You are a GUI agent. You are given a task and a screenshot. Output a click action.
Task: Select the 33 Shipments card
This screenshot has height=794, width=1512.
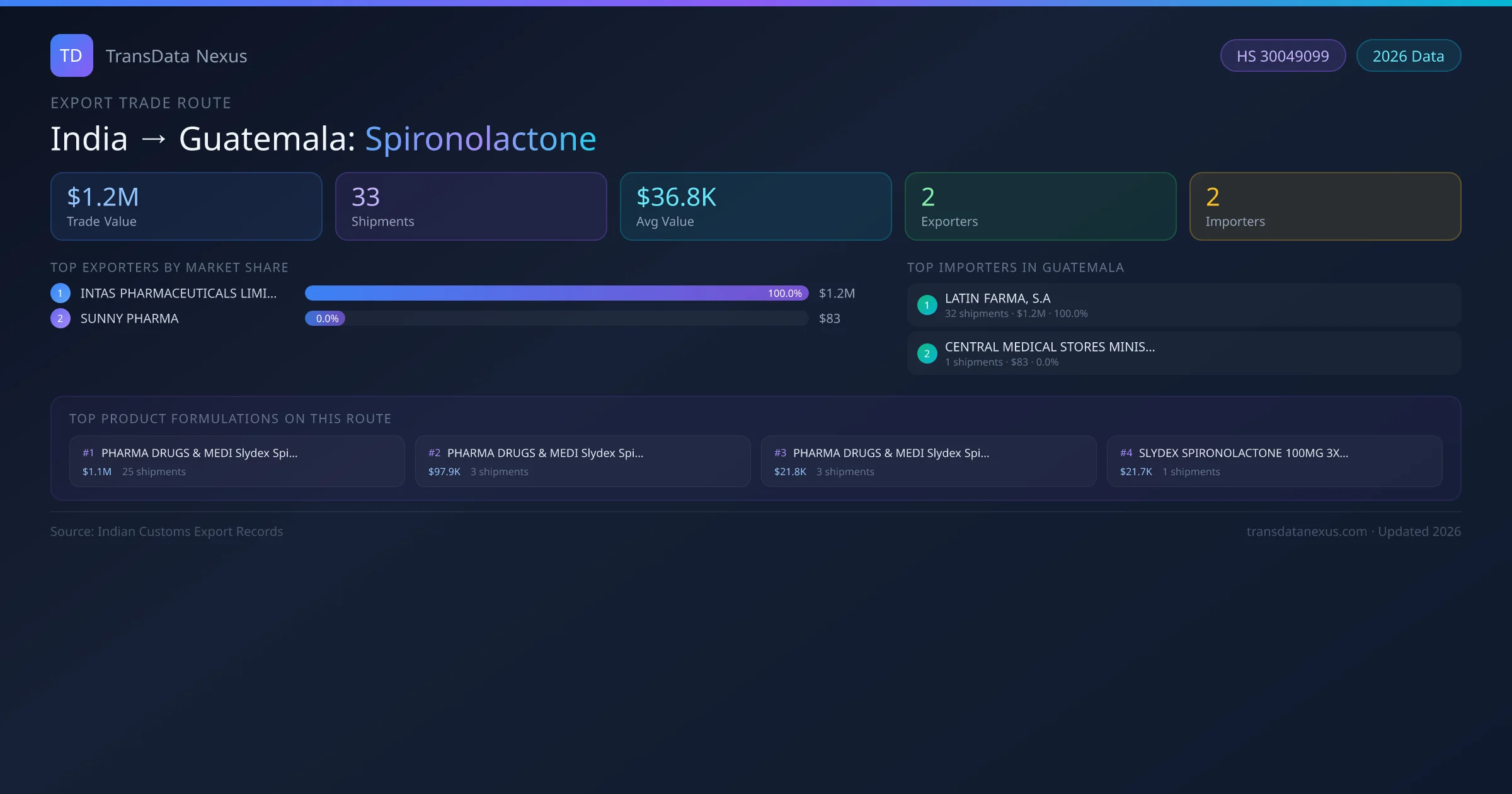(x=471, y=206)
